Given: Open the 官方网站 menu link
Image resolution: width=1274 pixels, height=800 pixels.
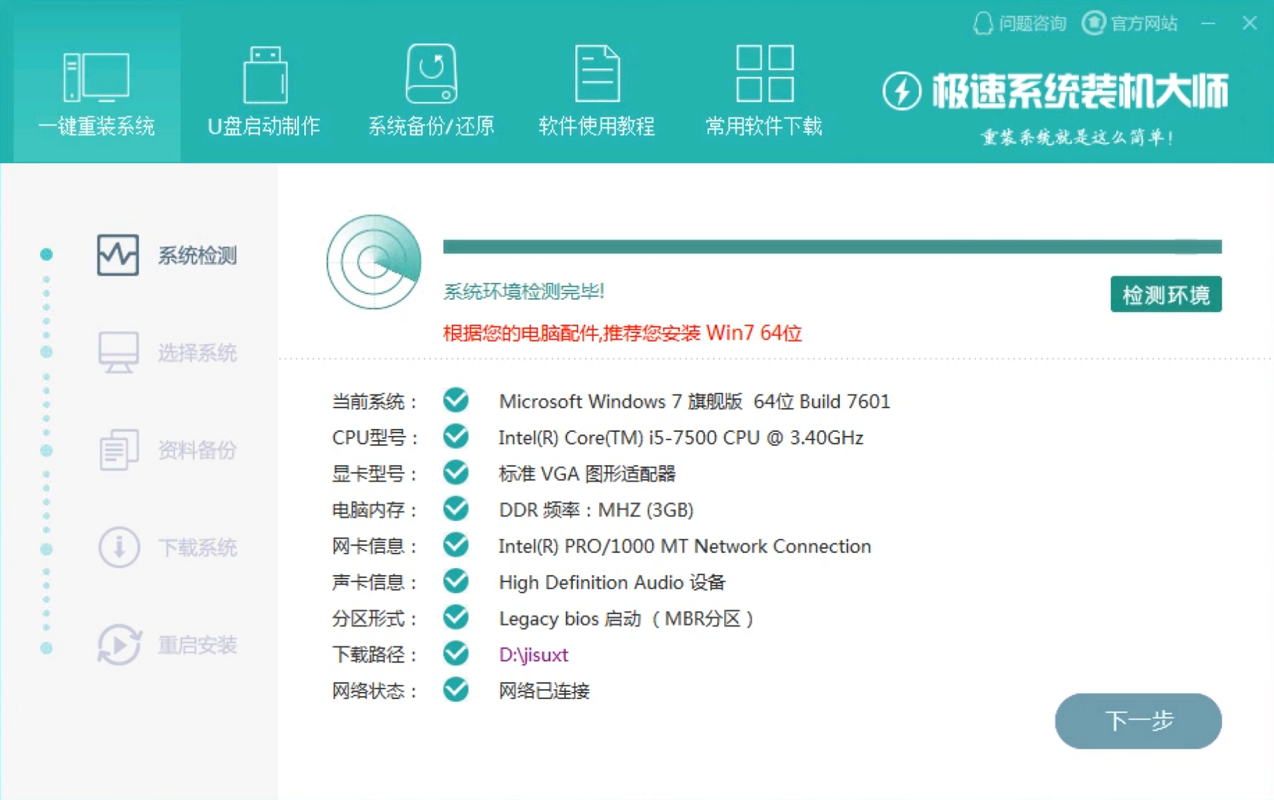Looking at the screenshot, I should point(1131,23).
